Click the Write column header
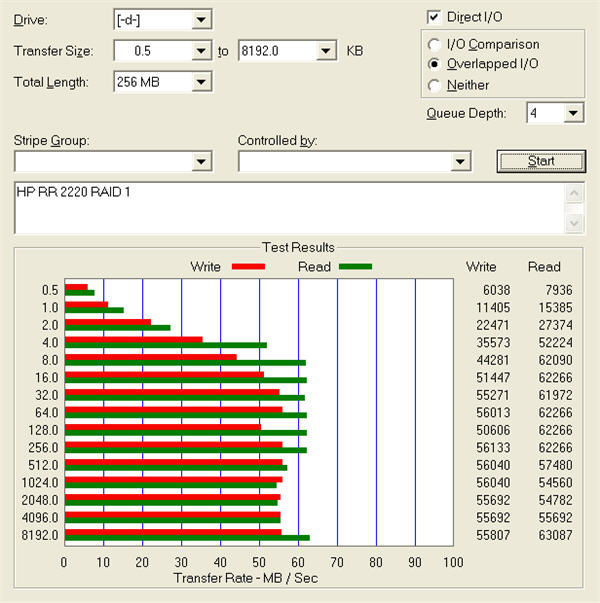600x603 pixels. [481, 267]
